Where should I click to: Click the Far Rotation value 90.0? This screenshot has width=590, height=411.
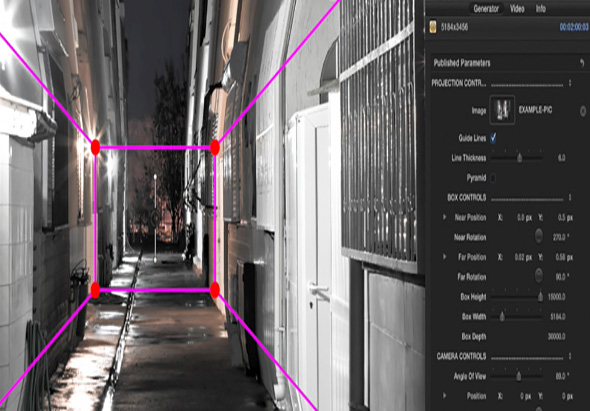coord(562,277)
